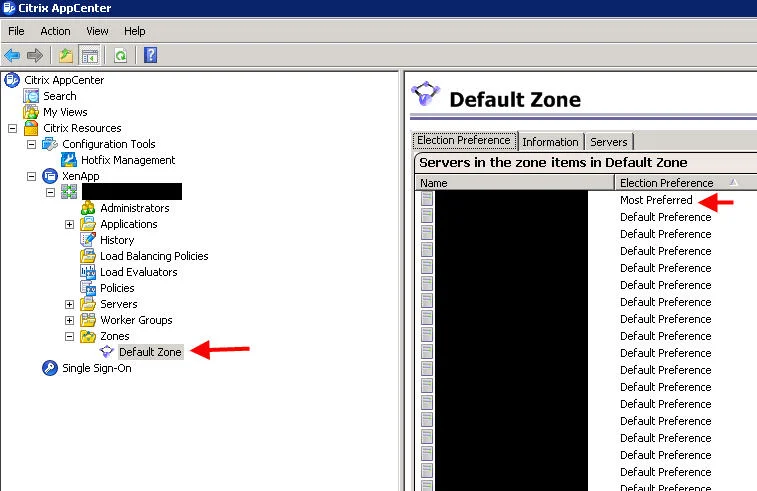Open Help with the question mark icon
This screenshot has height=491, width=757.
tap(151, 55)
